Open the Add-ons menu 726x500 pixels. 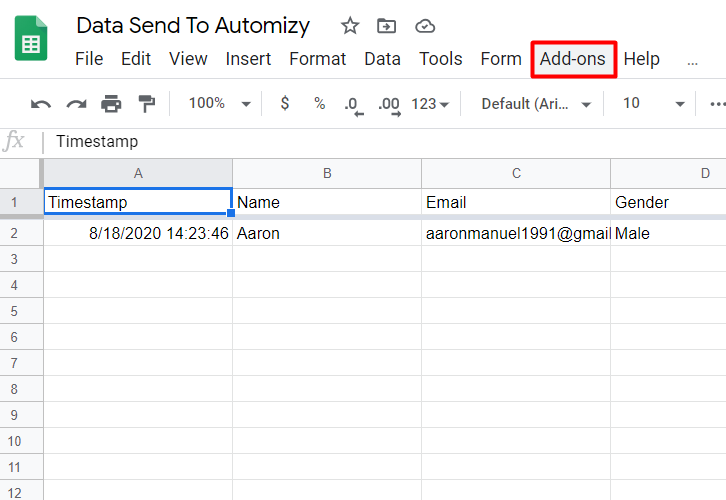coord(573,59)
